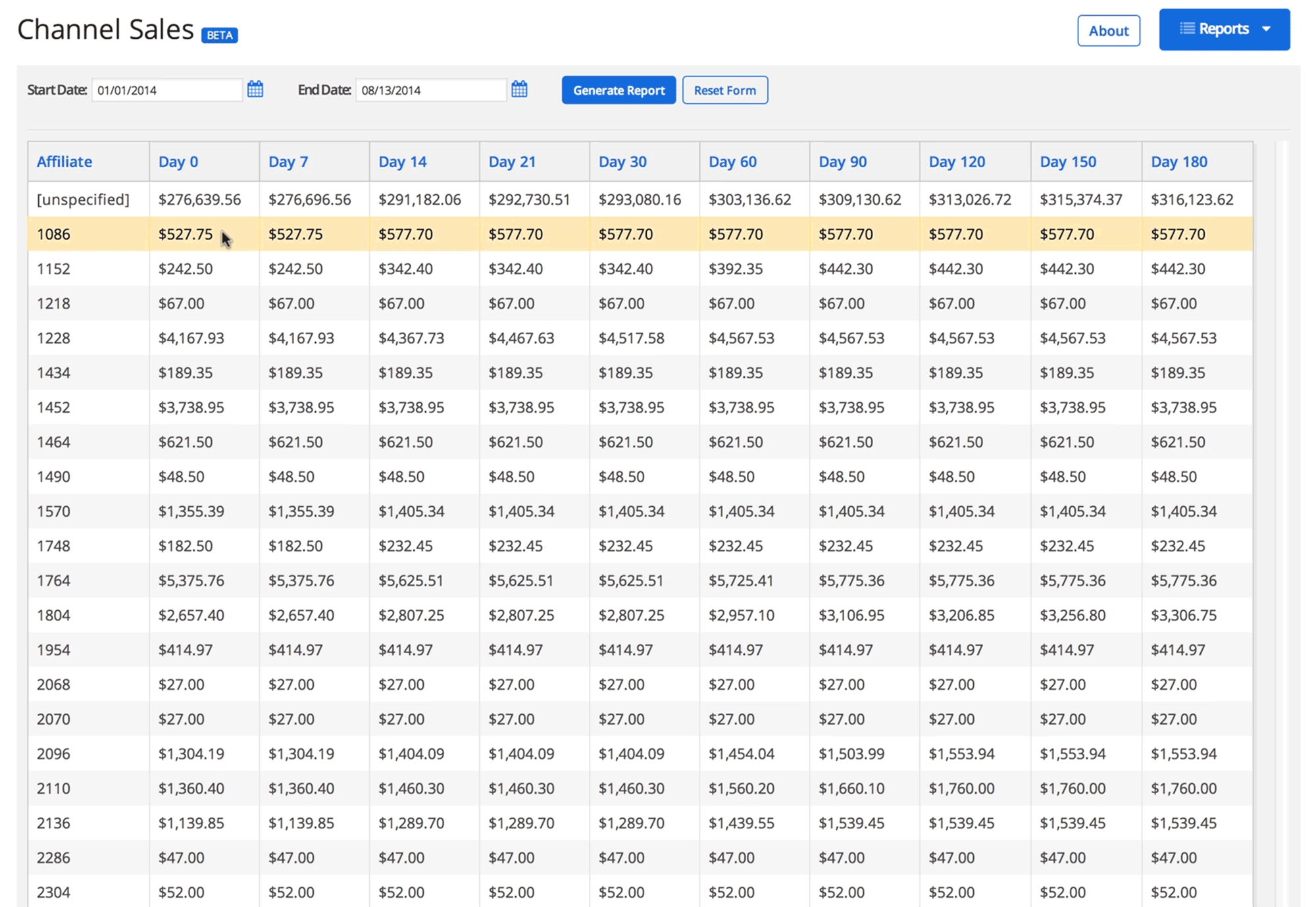Sort by the Day 7 column header
The image size is (1316, 907).
click(288, 161)
